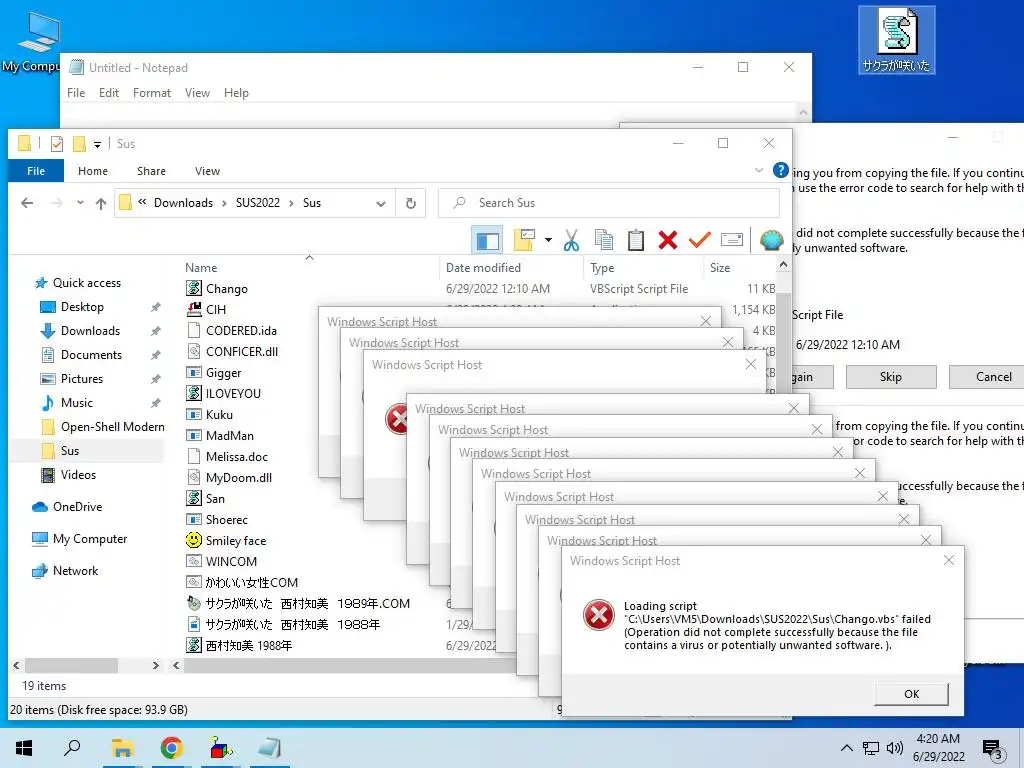Click the Downloads breadcrumb in address bar
Image resolution: width=1024 pixels, height=768 pixels.
click(x=184, y=203)
